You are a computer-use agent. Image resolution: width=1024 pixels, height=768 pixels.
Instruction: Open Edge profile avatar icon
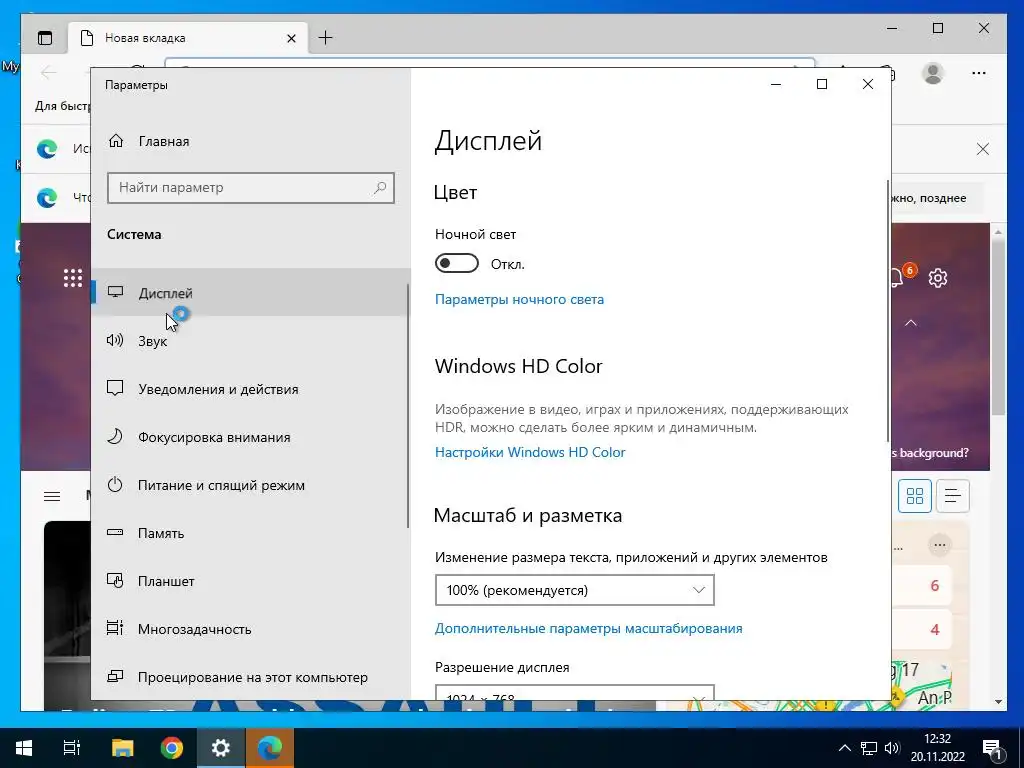pos(933,72)
